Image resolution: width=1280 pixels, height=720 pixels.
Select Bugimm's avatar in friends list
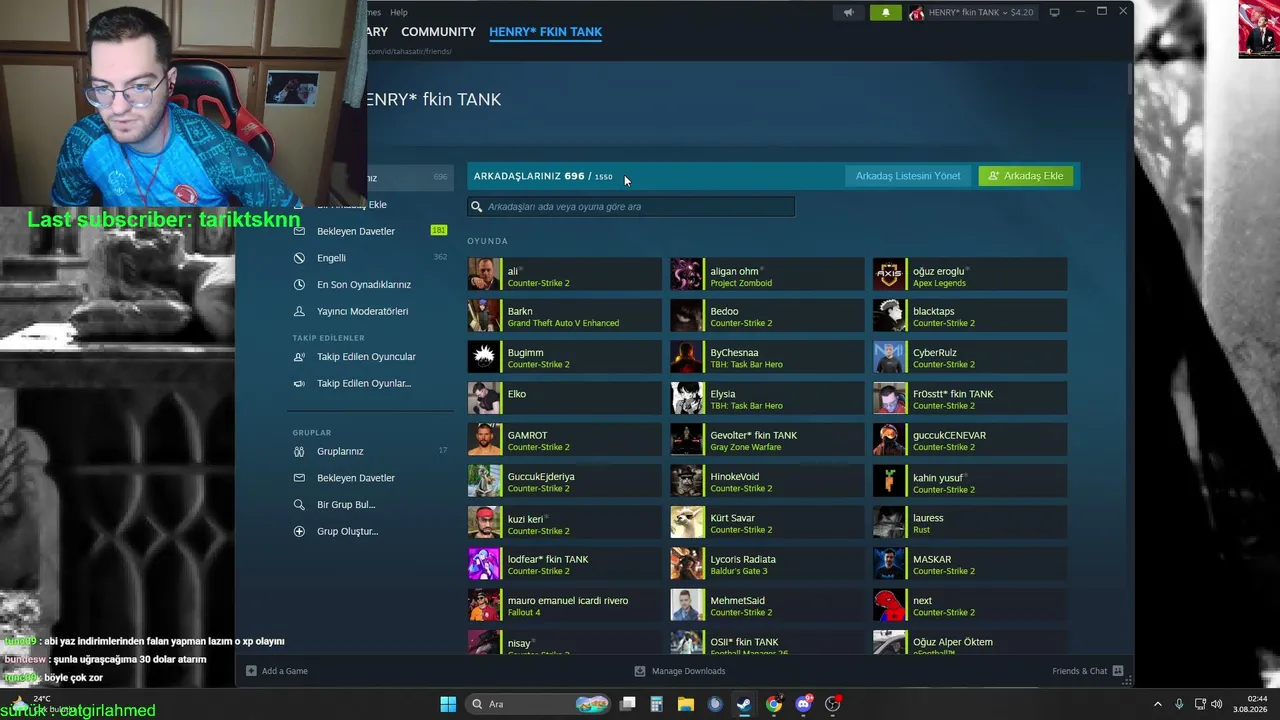484,357
